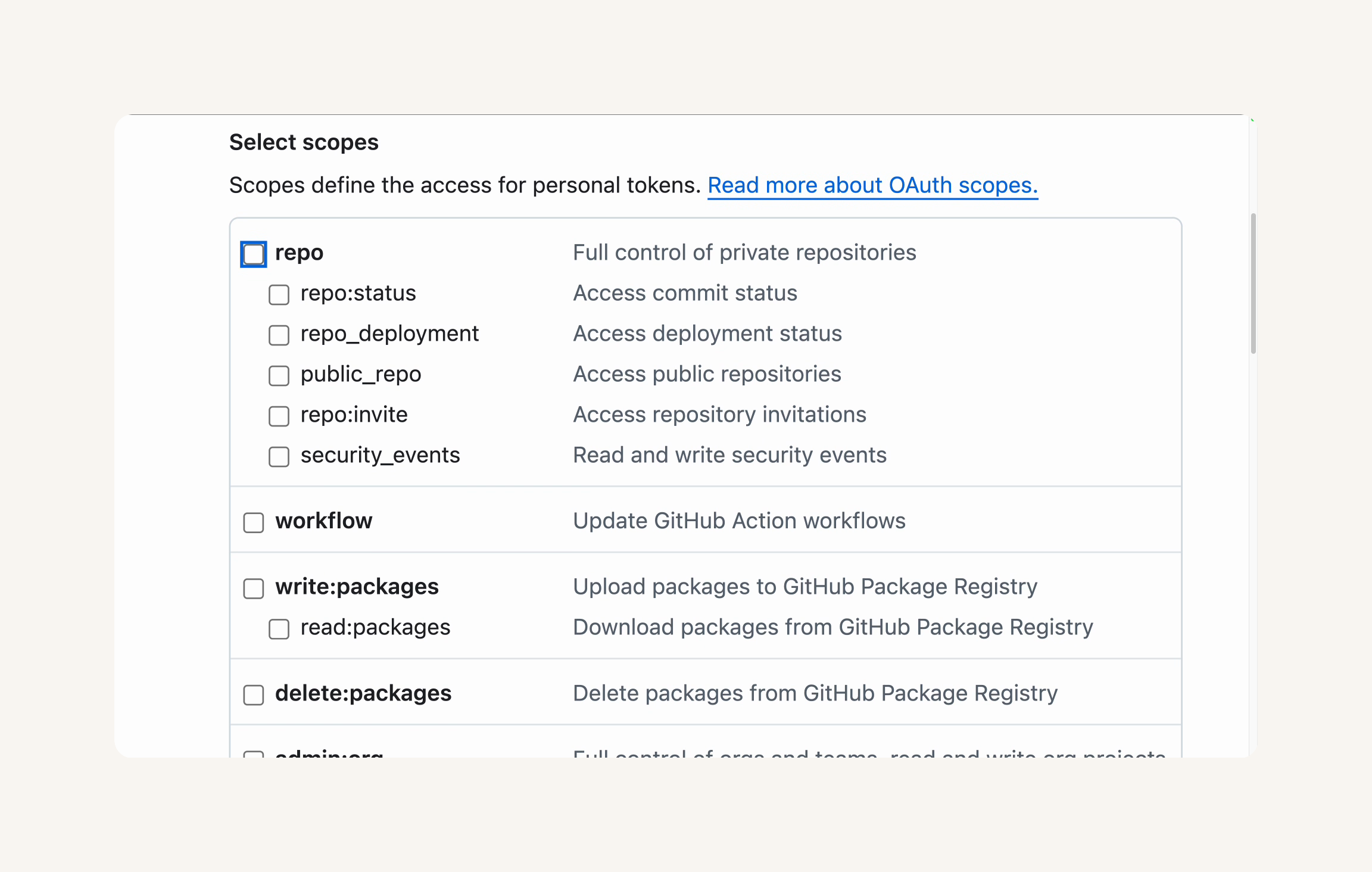Toggle the repo:invite checkbox

pos(279,416)
